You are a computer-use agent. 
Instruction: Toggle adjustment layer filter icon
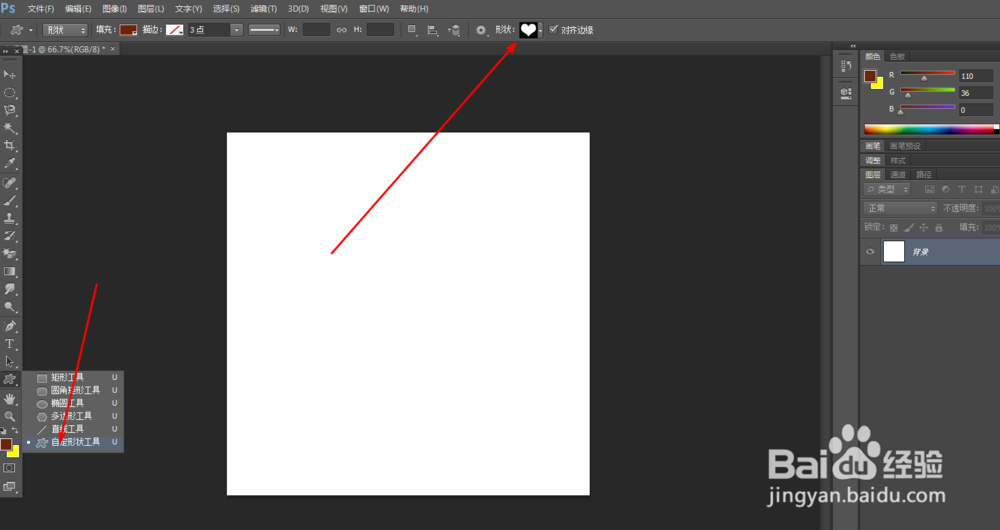(945, 189)
